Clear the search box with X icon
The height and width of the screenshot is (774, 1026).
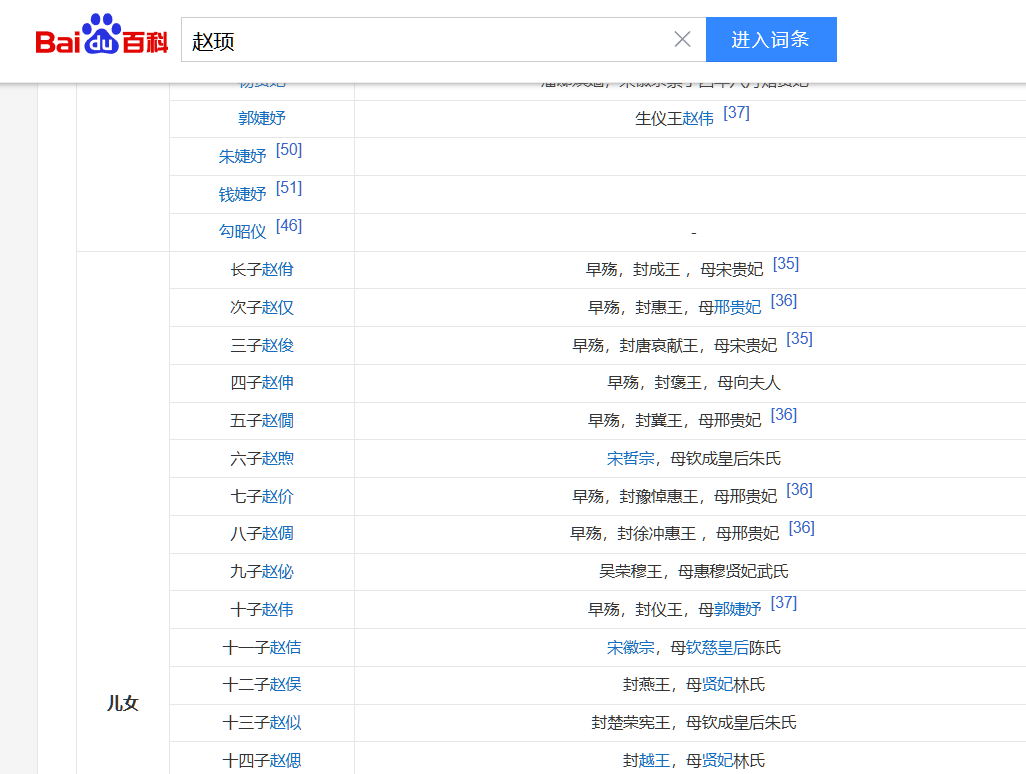(x=682, y=39)
